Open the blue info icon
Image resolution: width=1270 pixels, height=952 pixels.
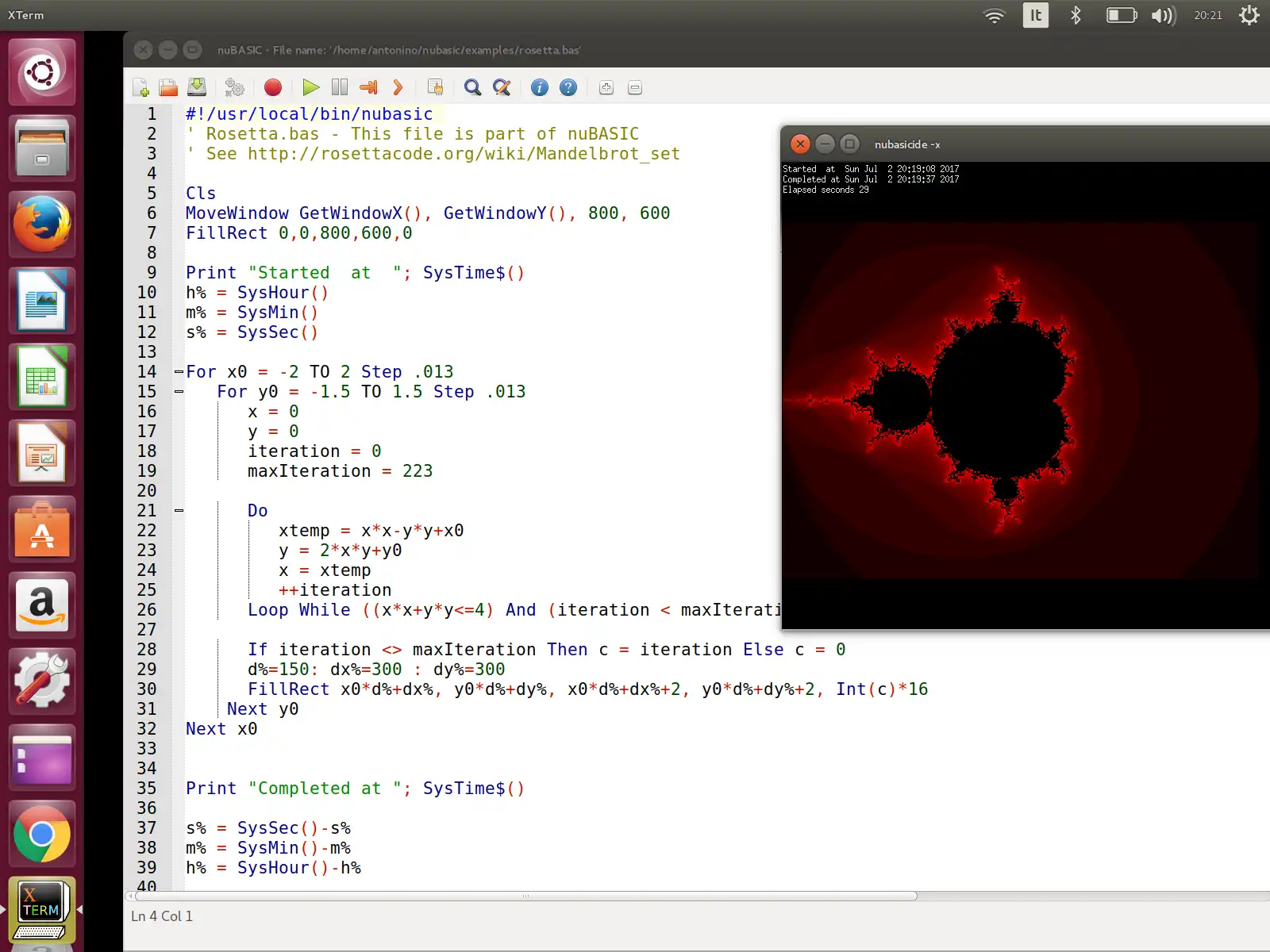pos(539,87)
